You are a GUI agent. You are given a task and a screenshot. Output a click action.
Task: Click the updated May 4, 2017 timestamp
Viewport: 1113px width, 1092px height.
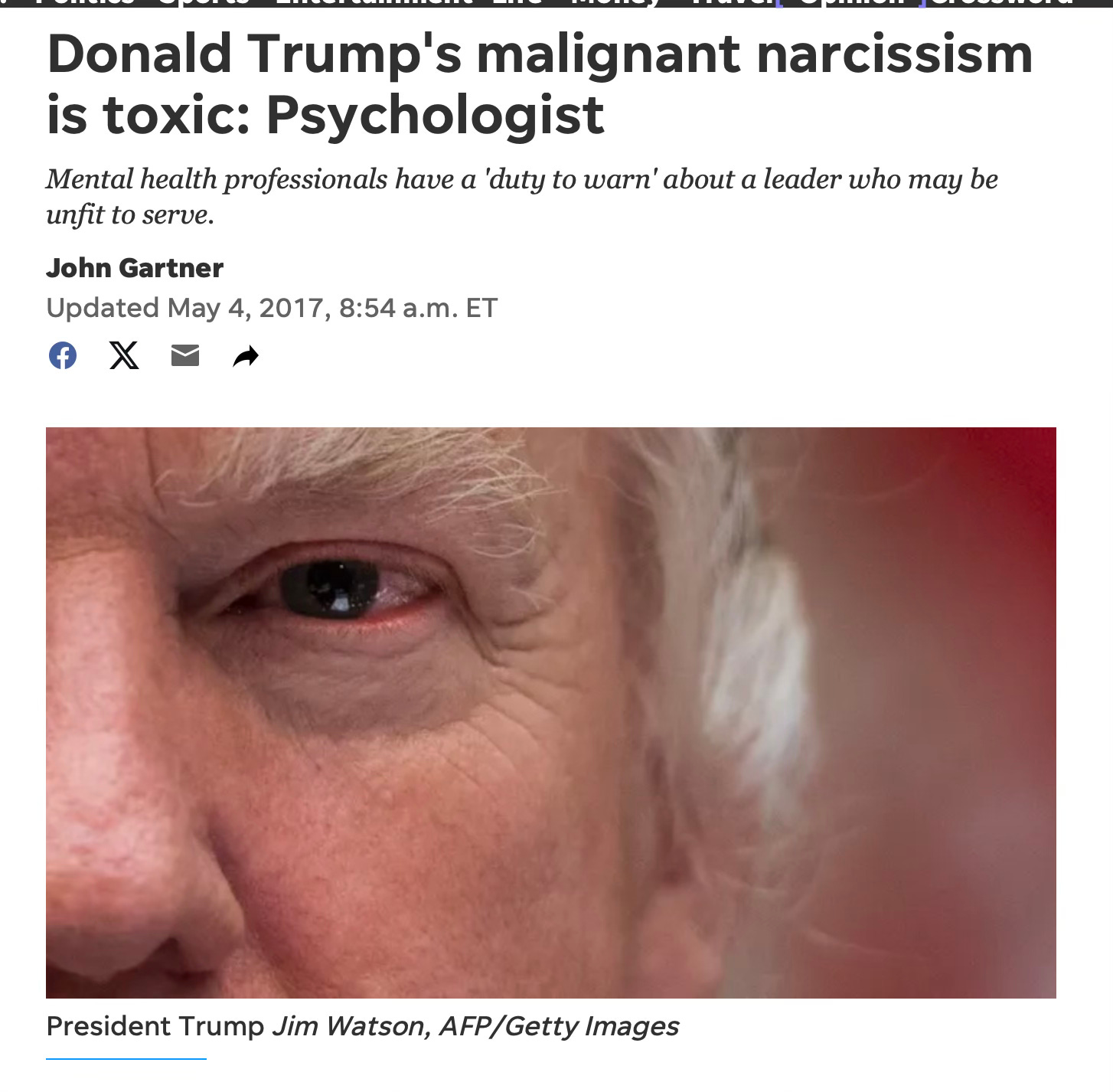[x=272, y=308]
